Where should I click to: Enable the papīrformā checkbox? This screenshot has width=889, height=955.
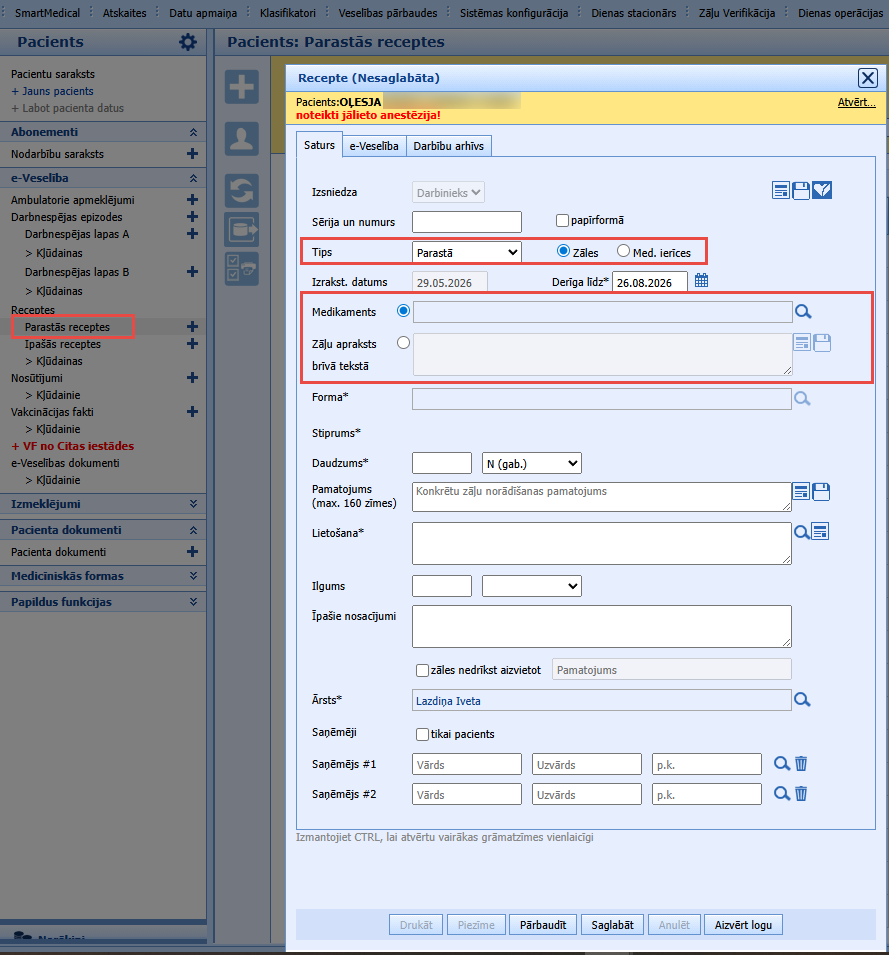point(562,220)
